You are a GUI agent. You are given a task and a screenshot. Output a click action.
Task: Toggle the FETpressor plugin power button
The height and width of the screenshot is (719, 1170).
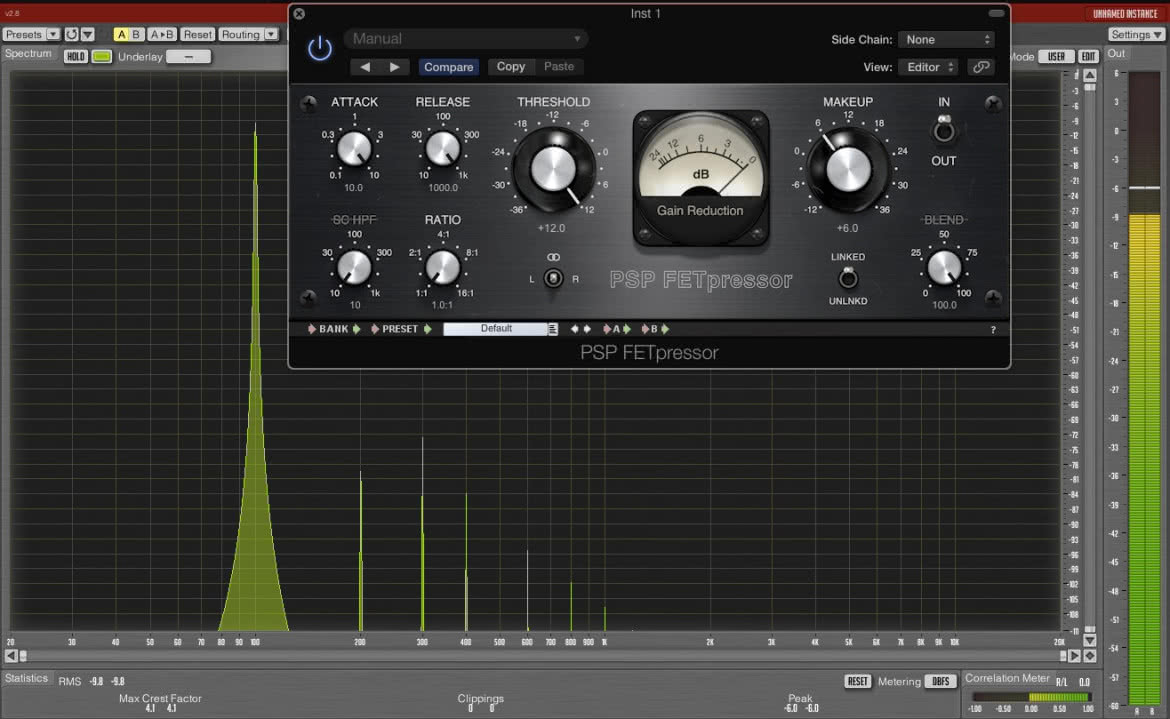tap(319, 48)
